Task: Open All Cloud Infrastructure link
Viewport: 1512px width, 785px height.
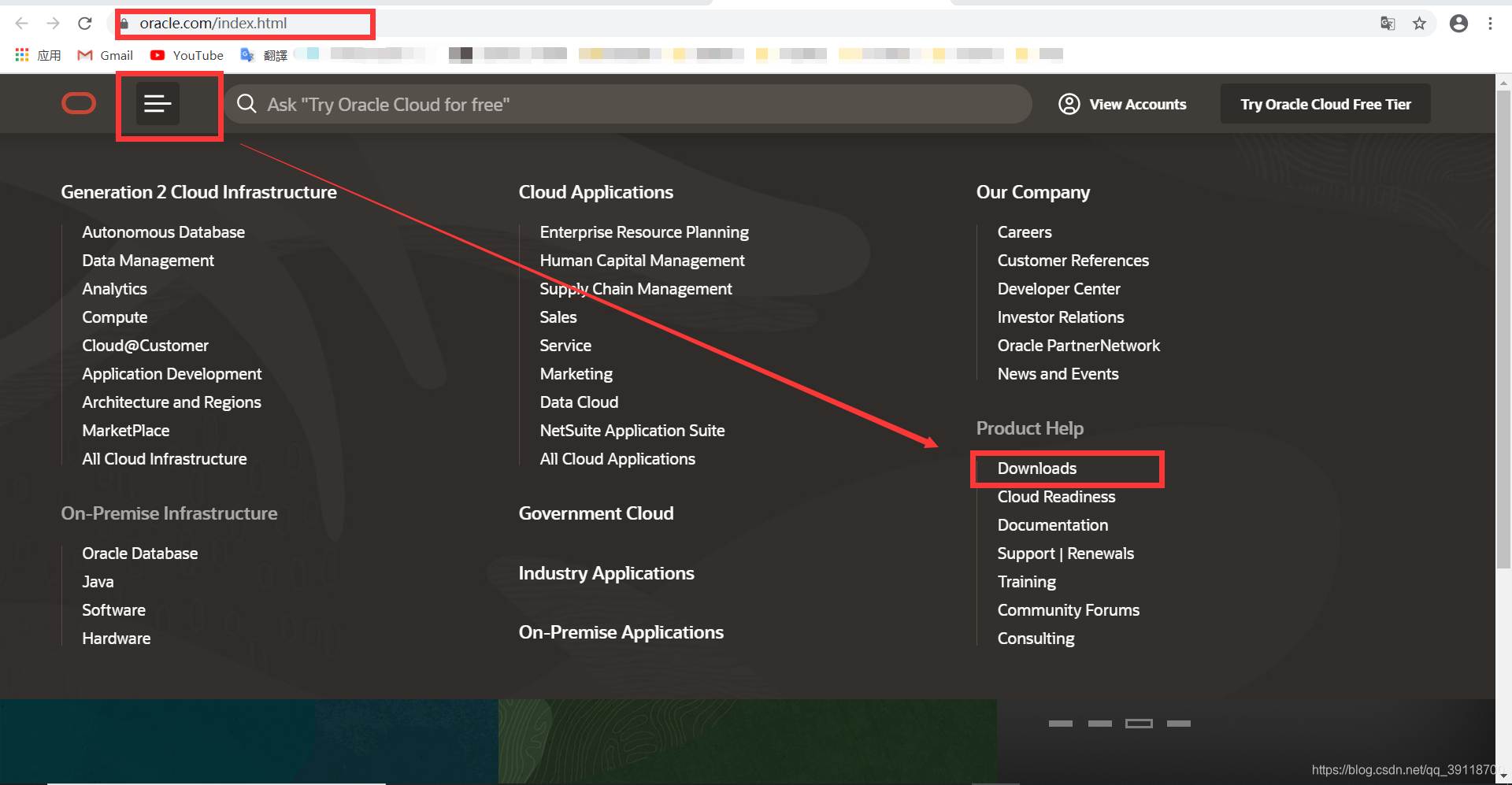Action: [164, 459]
